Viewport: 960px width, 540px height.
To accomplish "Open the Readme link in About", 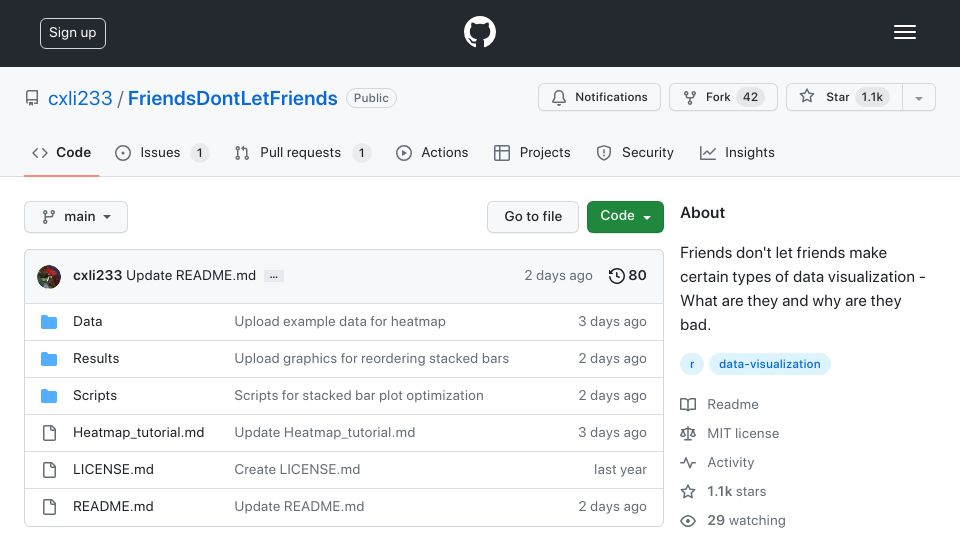I will point(733,405).
